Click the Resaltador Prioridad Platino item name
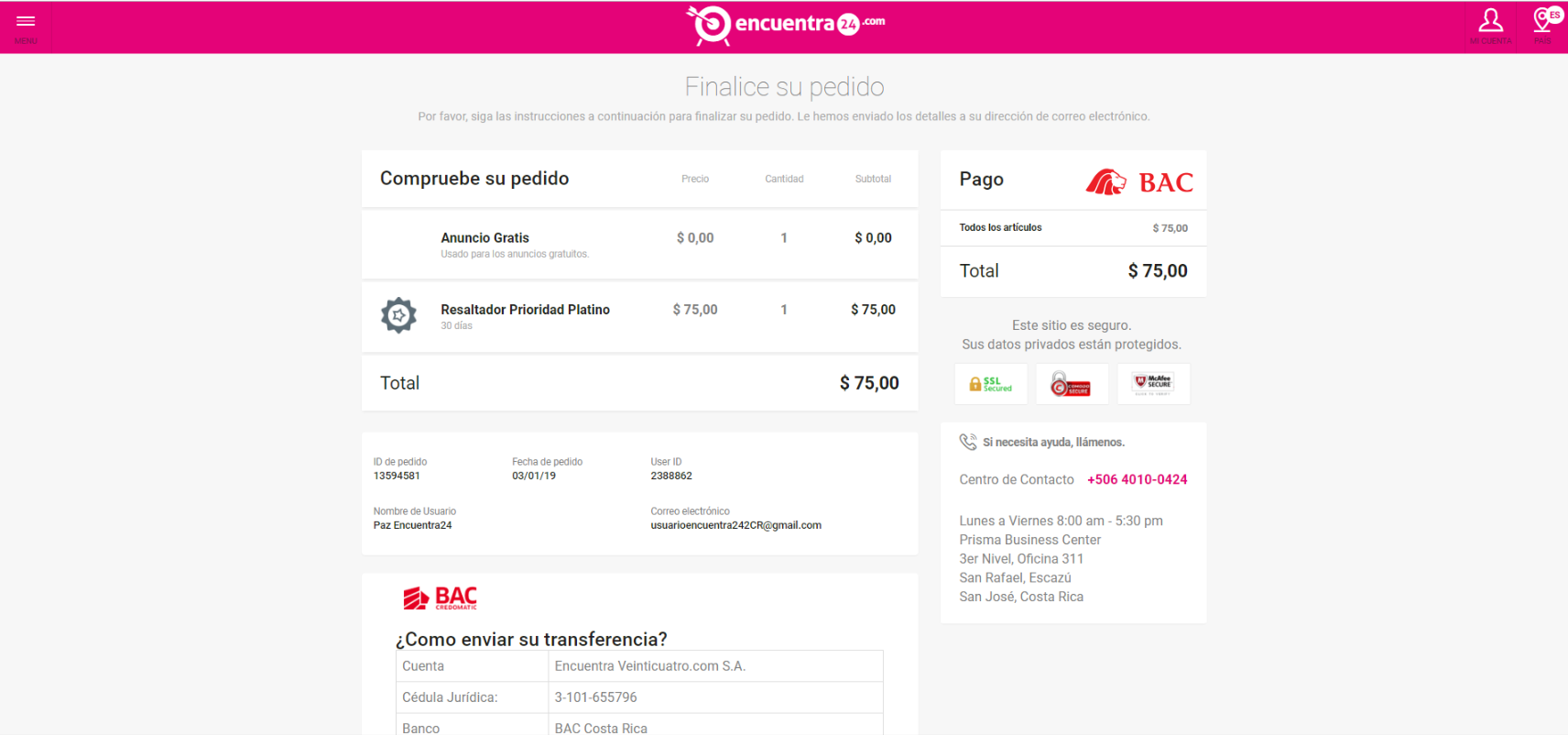1568x735 pixels. click(525, 310)
